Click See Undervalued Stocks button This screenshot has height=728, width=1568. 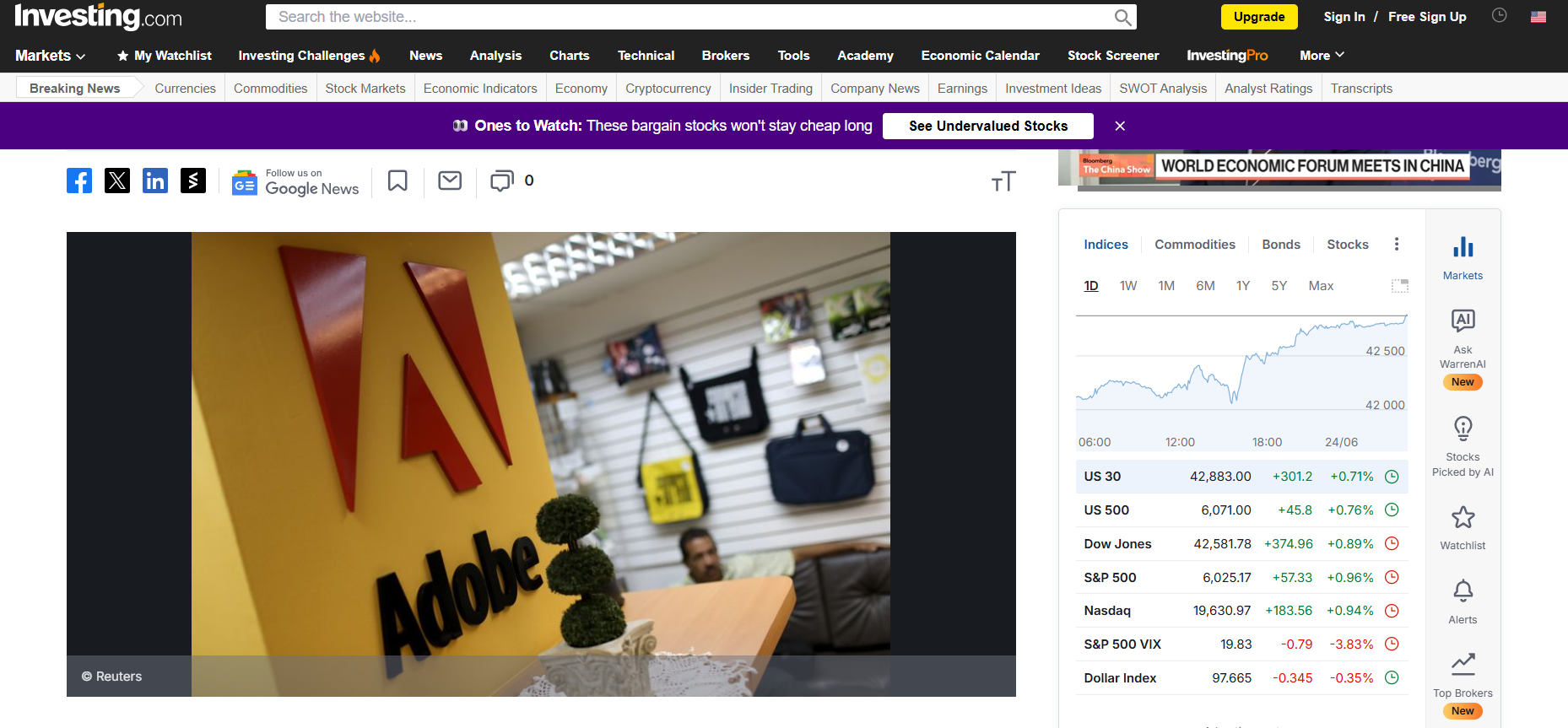(x=988, y=126)
